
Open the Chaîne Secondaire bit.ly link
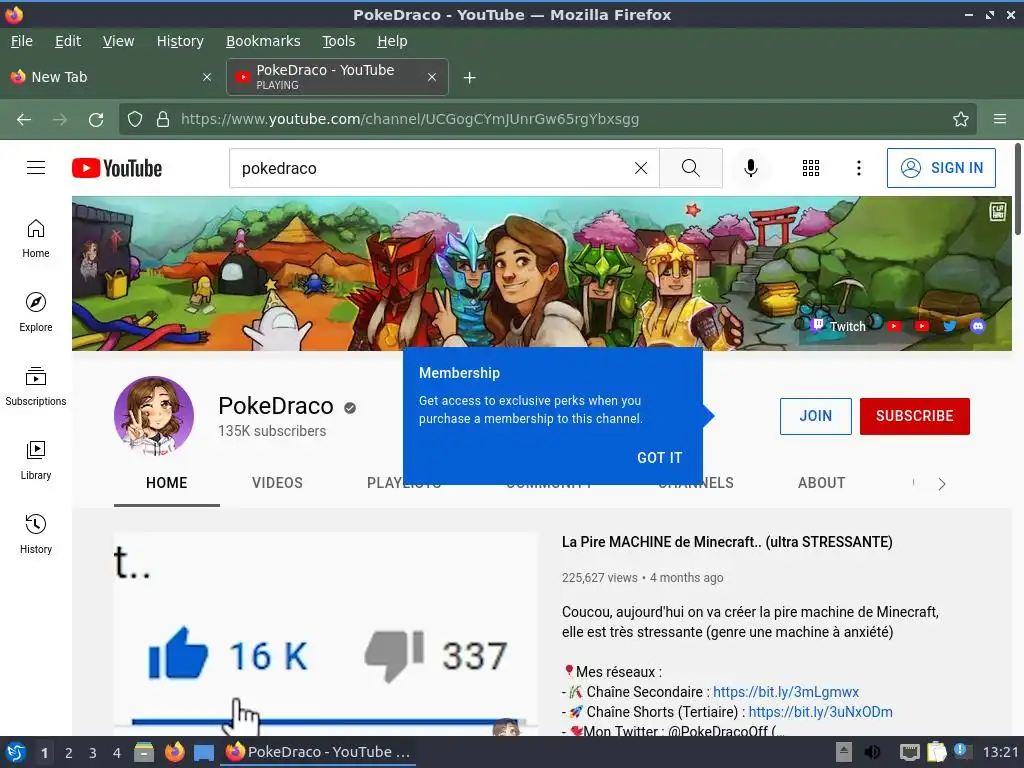(786, 692)
